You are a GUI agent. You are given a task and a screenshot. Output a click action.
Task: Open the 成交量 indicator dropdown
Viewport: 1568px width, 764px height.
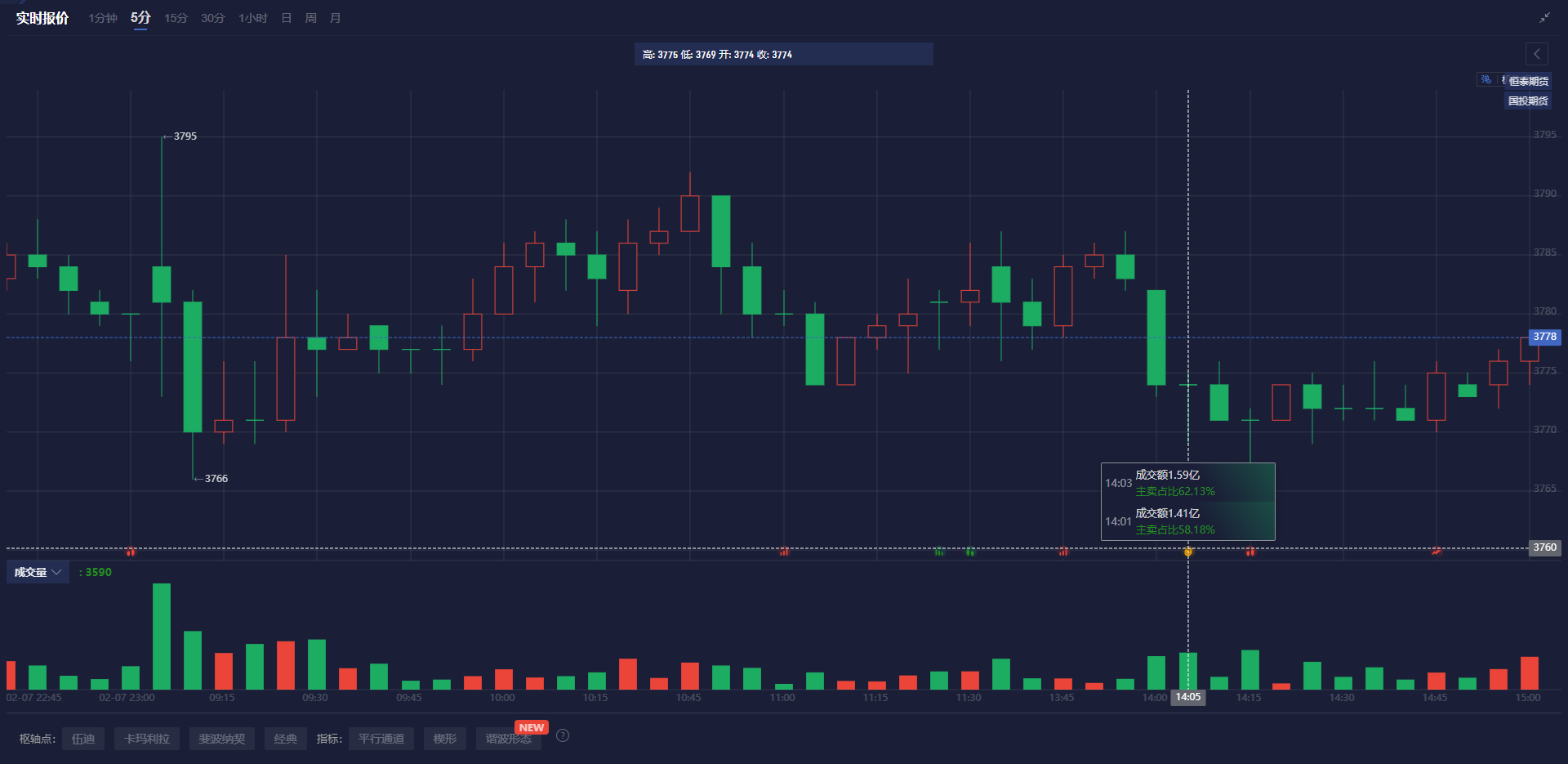(38, 572)
